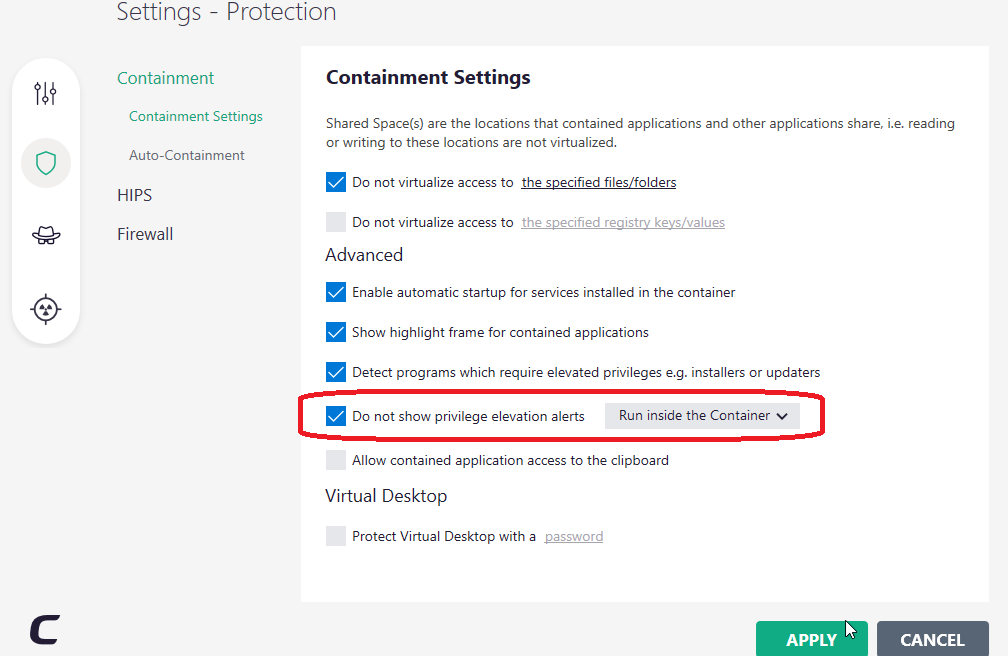Screen dimensions: 1008x656
Task: Open the Firewall section
Action: click(145, 234)
